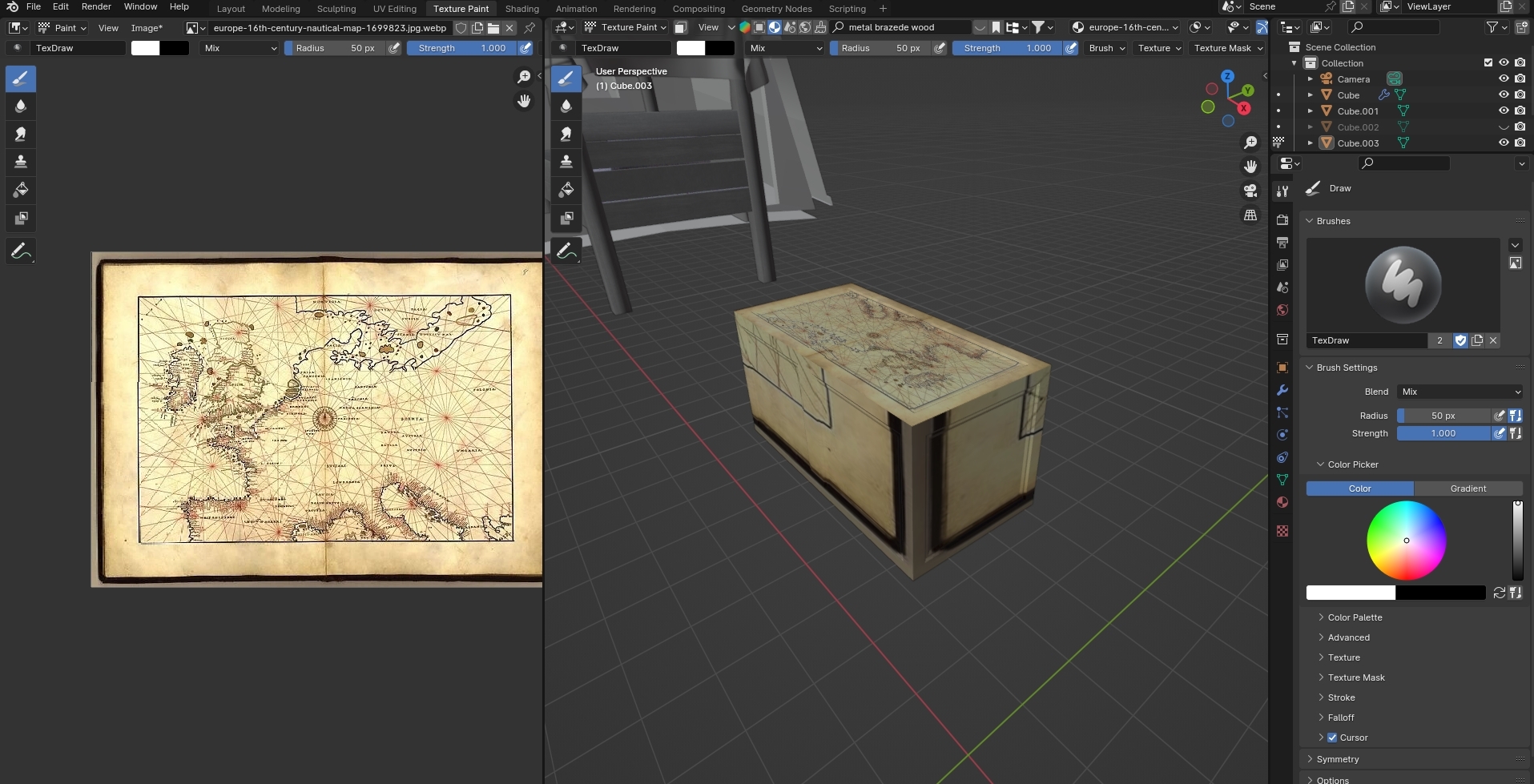Open the Object Data mesh properties tab

coord(1282,480)
